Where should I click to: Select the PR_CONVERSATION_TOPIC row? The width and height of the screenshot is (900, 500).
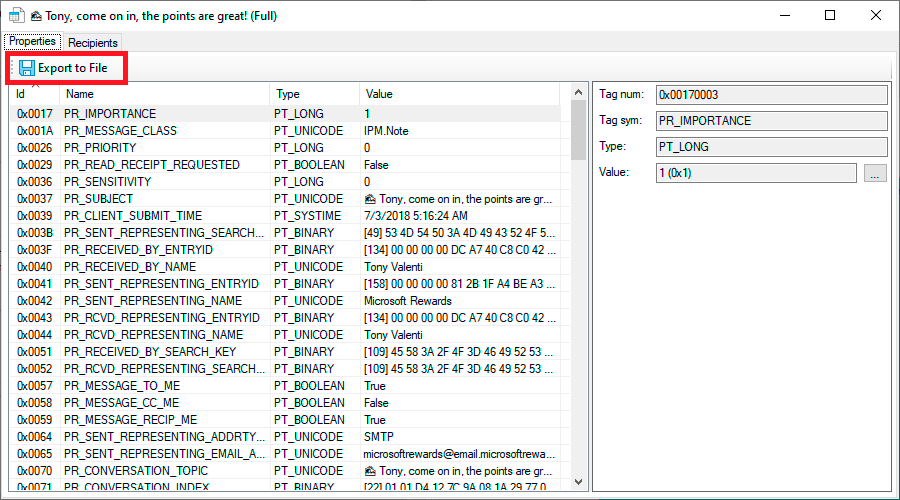point(285,471)
